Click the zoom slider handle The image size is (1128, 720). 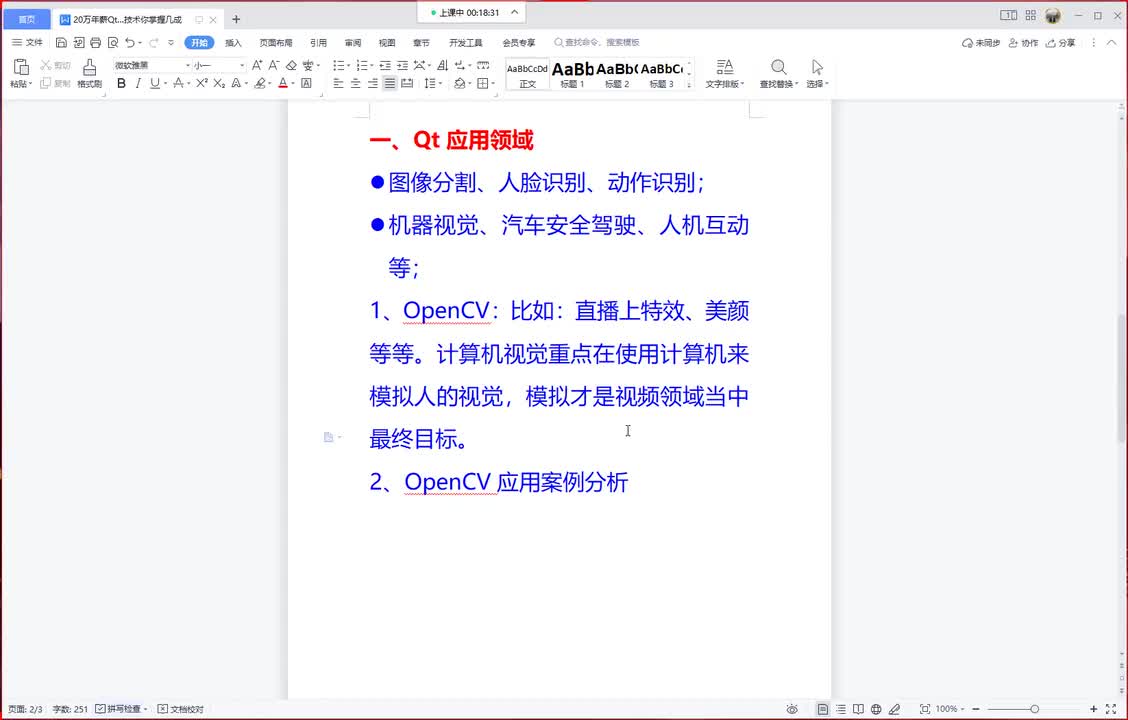pyautogui.click(x=1034, y=709)
